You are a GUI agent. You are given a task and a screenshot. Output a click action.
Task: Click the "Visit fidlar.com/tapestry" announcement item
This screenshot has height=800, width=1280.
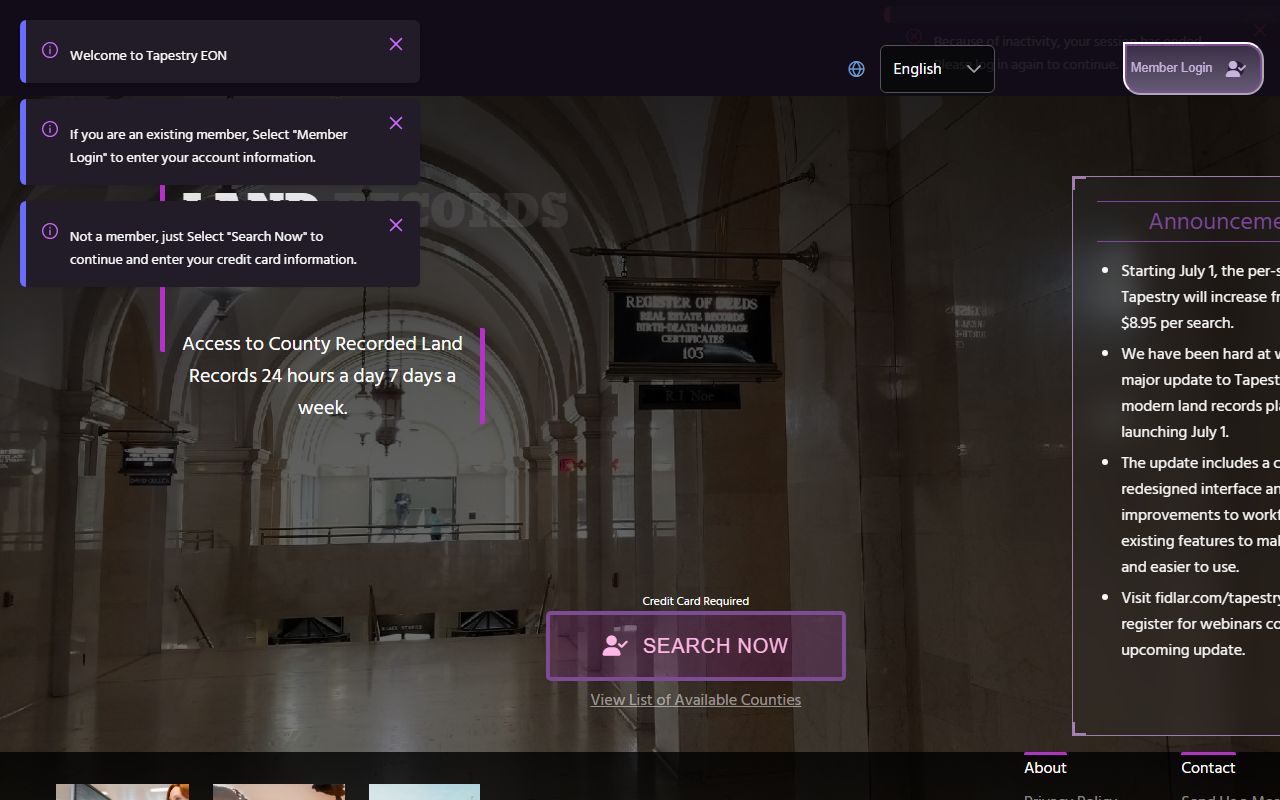coord(1200,623)
